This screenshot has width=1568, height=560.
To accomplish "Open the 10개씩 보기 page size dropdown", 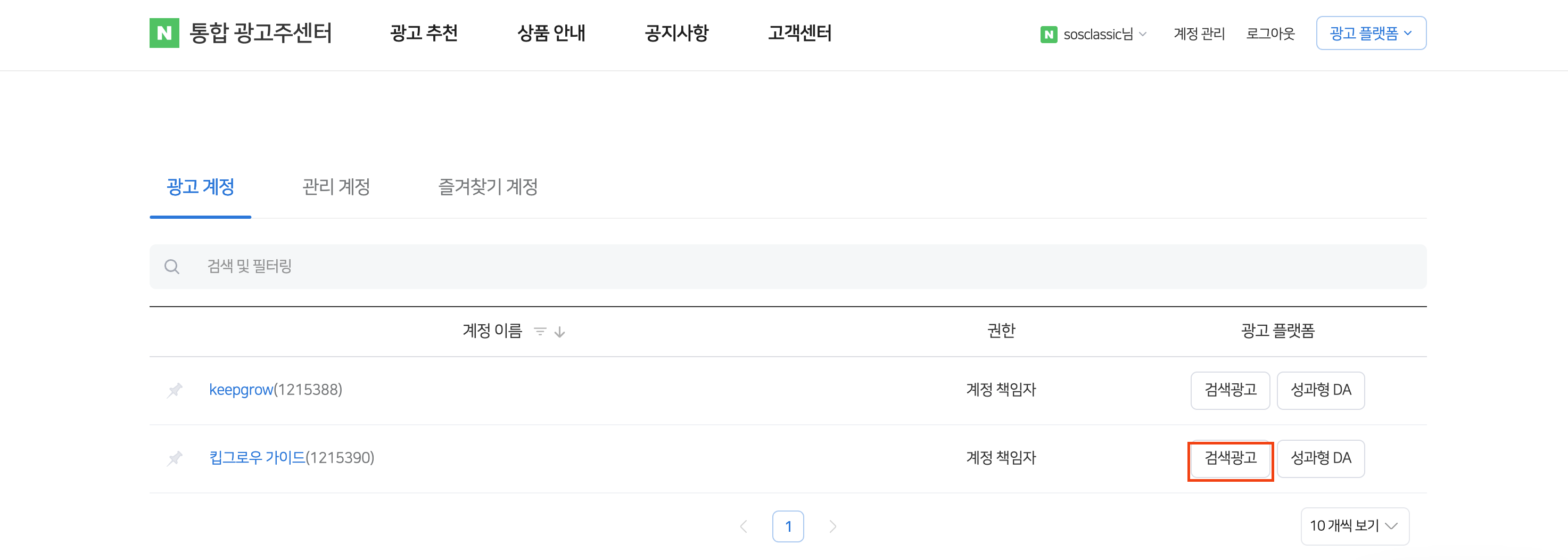I will (x=1355, y=526).
